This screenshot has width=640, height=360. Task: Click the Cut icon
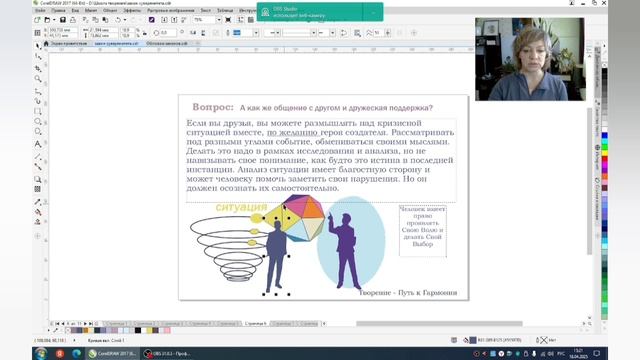click(x=85, y=20)
